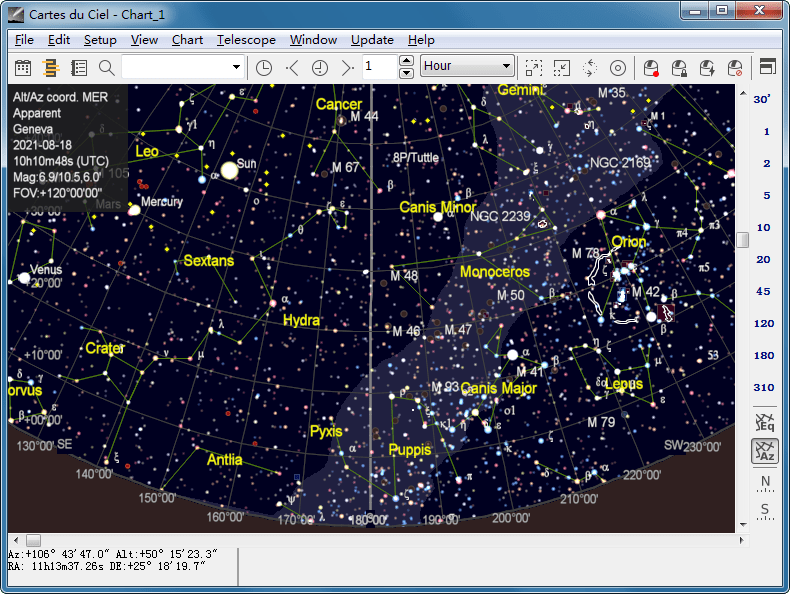Viewport: 790px width, 594px height.
Task: Increase the time step value spinner
Action: point(406,60)
